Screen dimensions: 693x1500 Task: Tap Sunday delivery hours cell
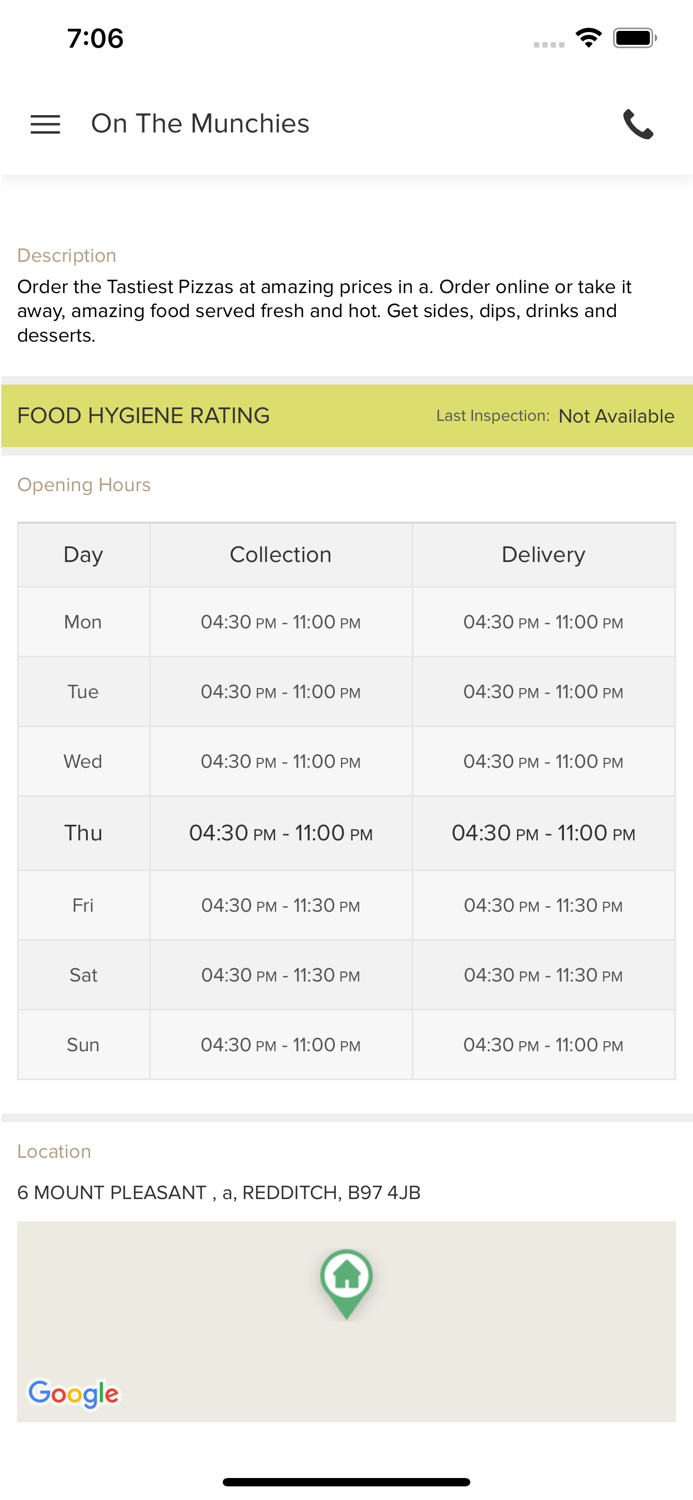(543, 1045)
